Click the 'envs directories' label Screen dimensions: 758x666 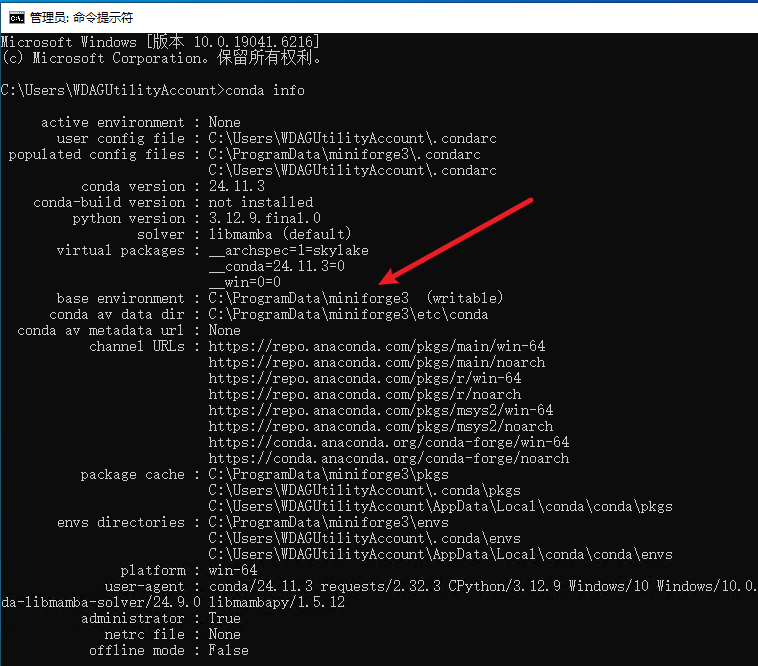point(120,522)
